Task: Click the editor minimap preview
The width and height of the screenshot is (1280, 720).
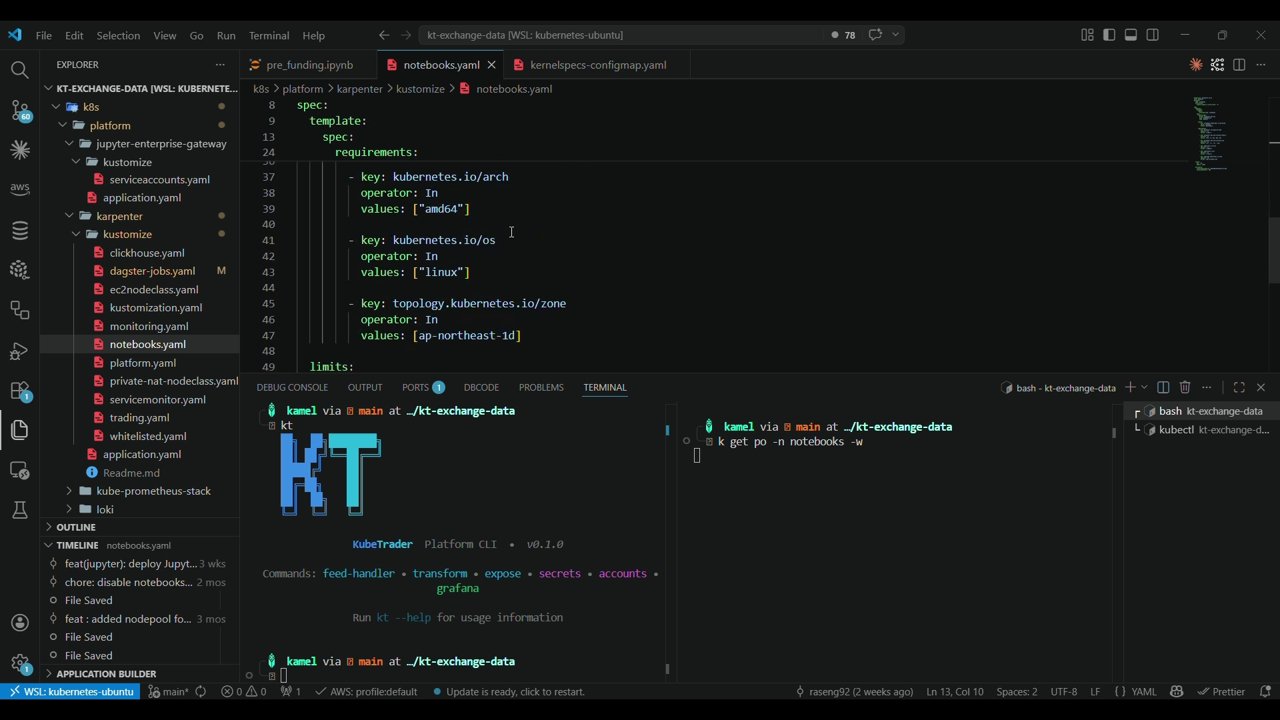Action: (x=1209, y=133)
